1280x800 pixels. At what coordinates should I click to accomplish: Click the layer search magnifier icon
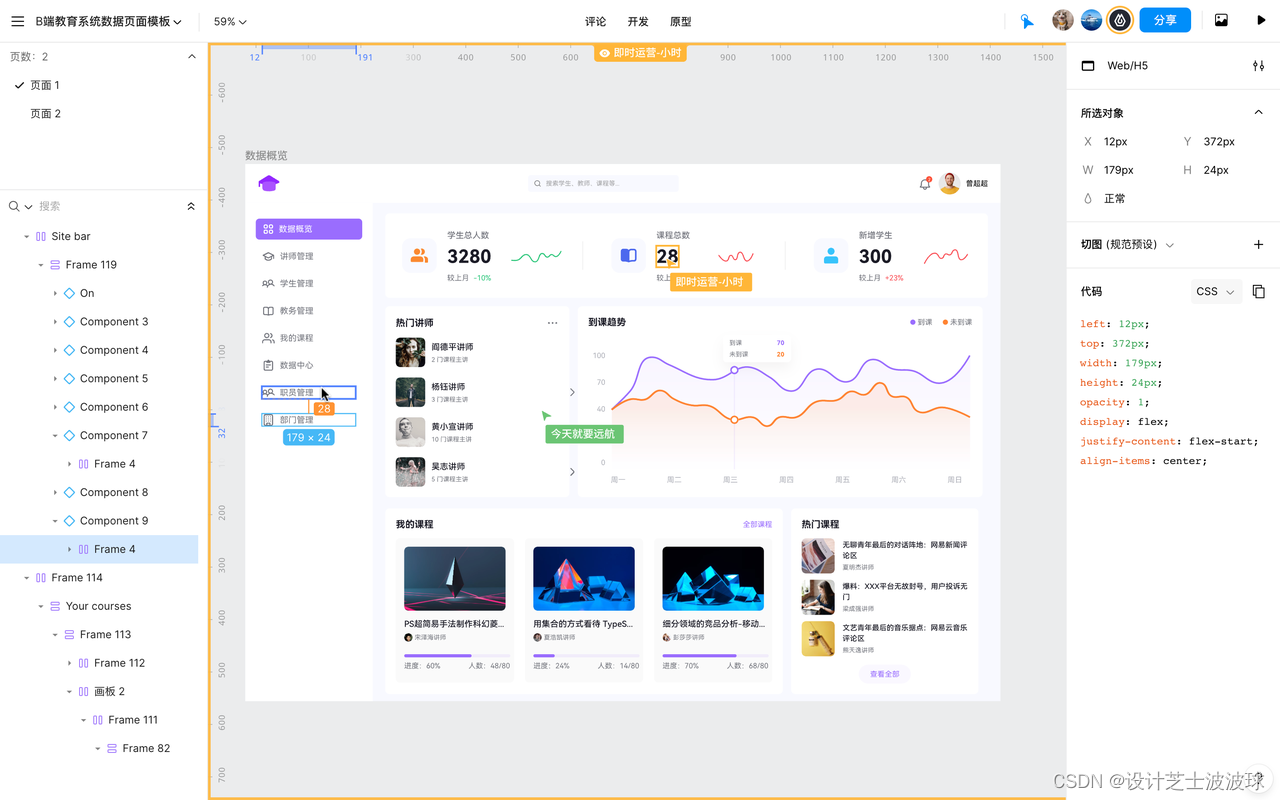click(14, 206)
